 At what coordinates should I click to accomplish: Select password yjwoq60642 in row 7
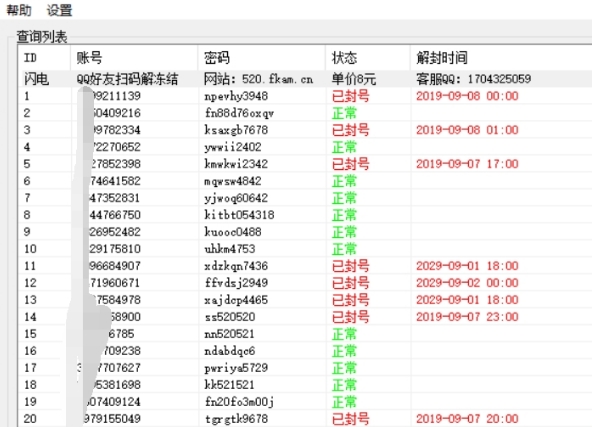(236, 198)
